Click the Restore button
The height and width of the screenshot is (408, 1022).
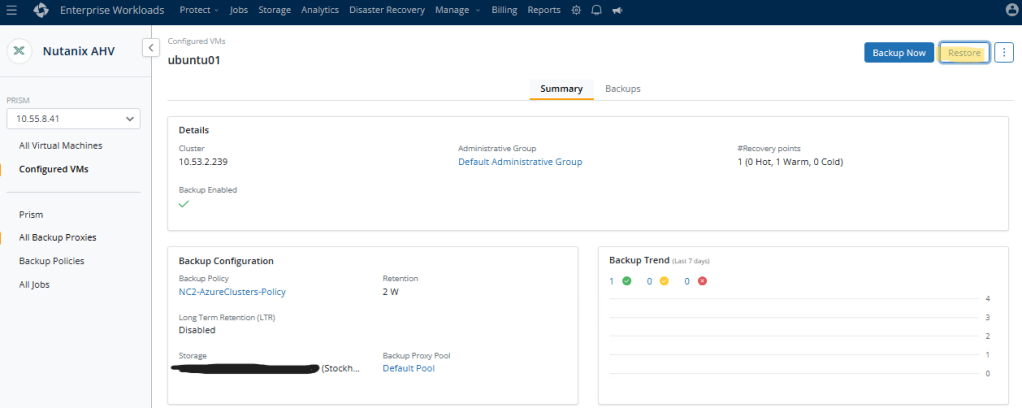pos(964,53)
